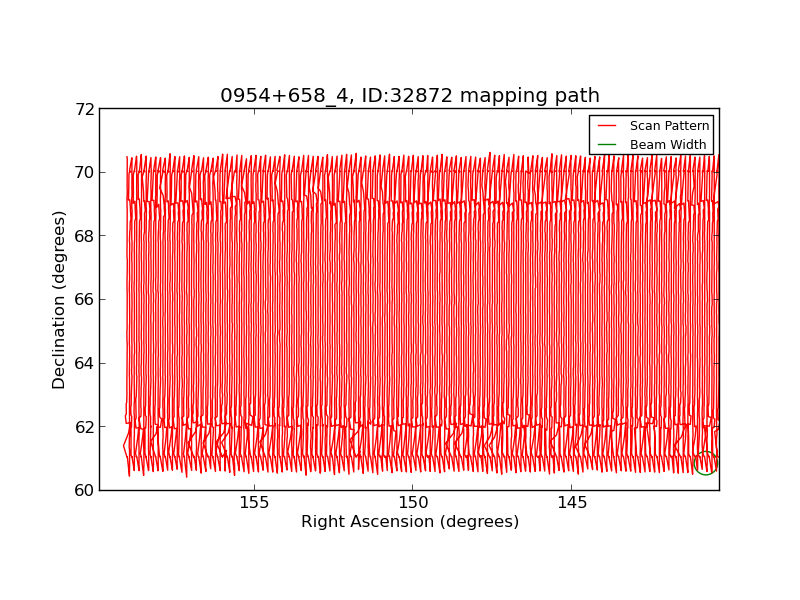
Task: Click the y-axis tick label 64
Action: click(x=85, y=363)
